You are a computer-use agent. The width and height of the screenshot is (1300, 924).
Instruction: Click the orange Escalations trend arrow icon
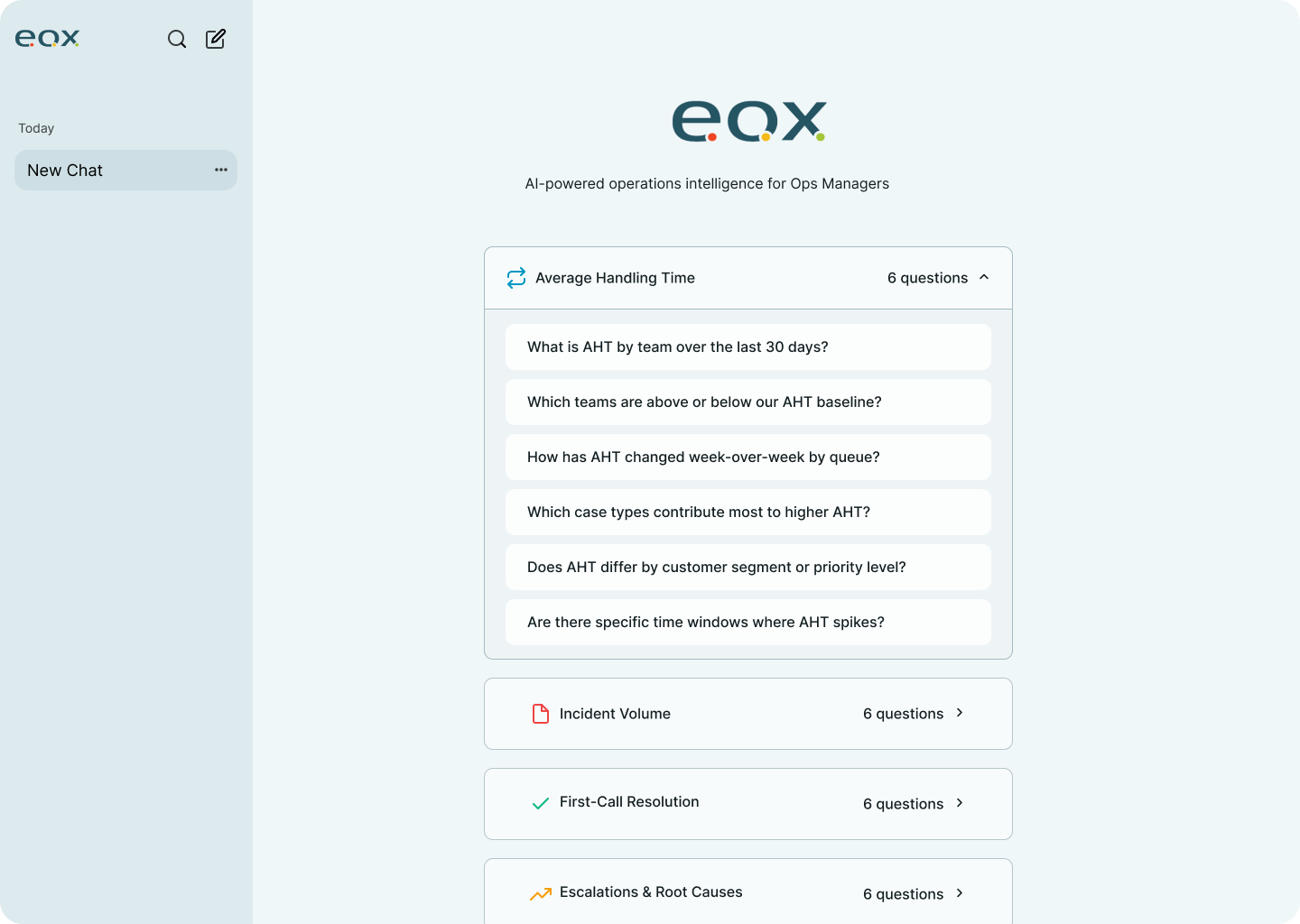[541, 894]
